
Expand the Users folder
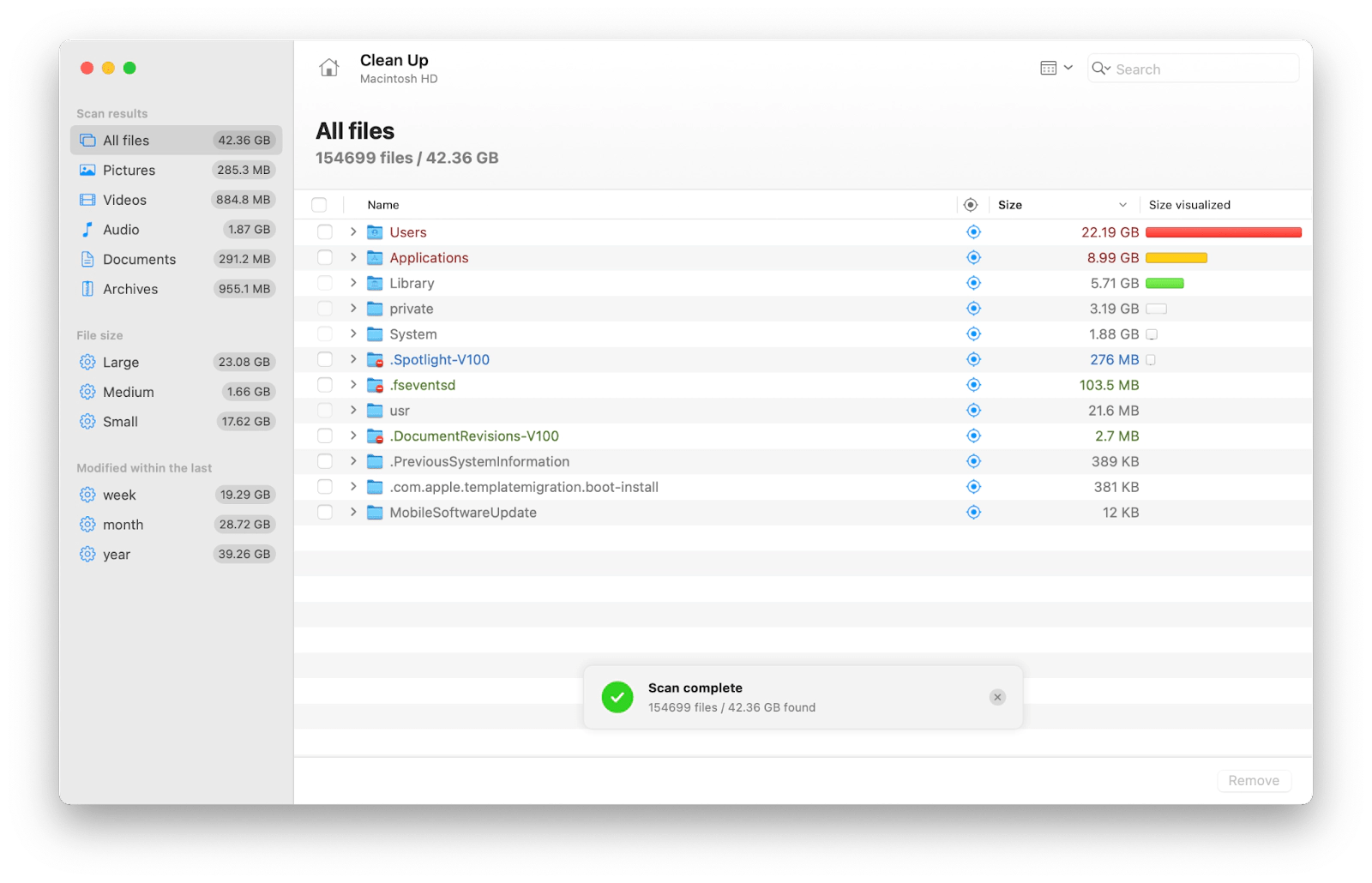(352, 231)
